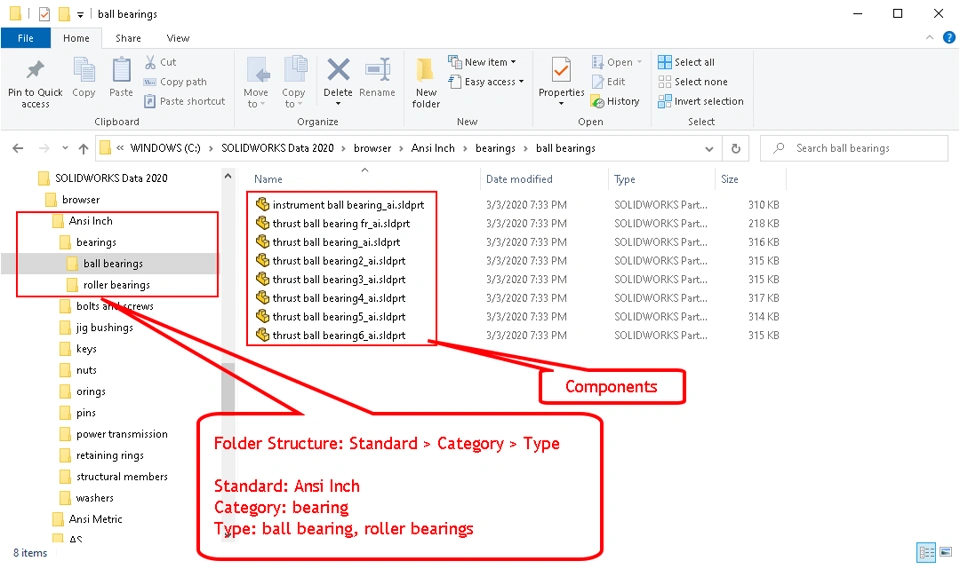This screenshot has width=960, height=569.
Task: Open the Open button dropdown arrow
Action: (639, 62)
